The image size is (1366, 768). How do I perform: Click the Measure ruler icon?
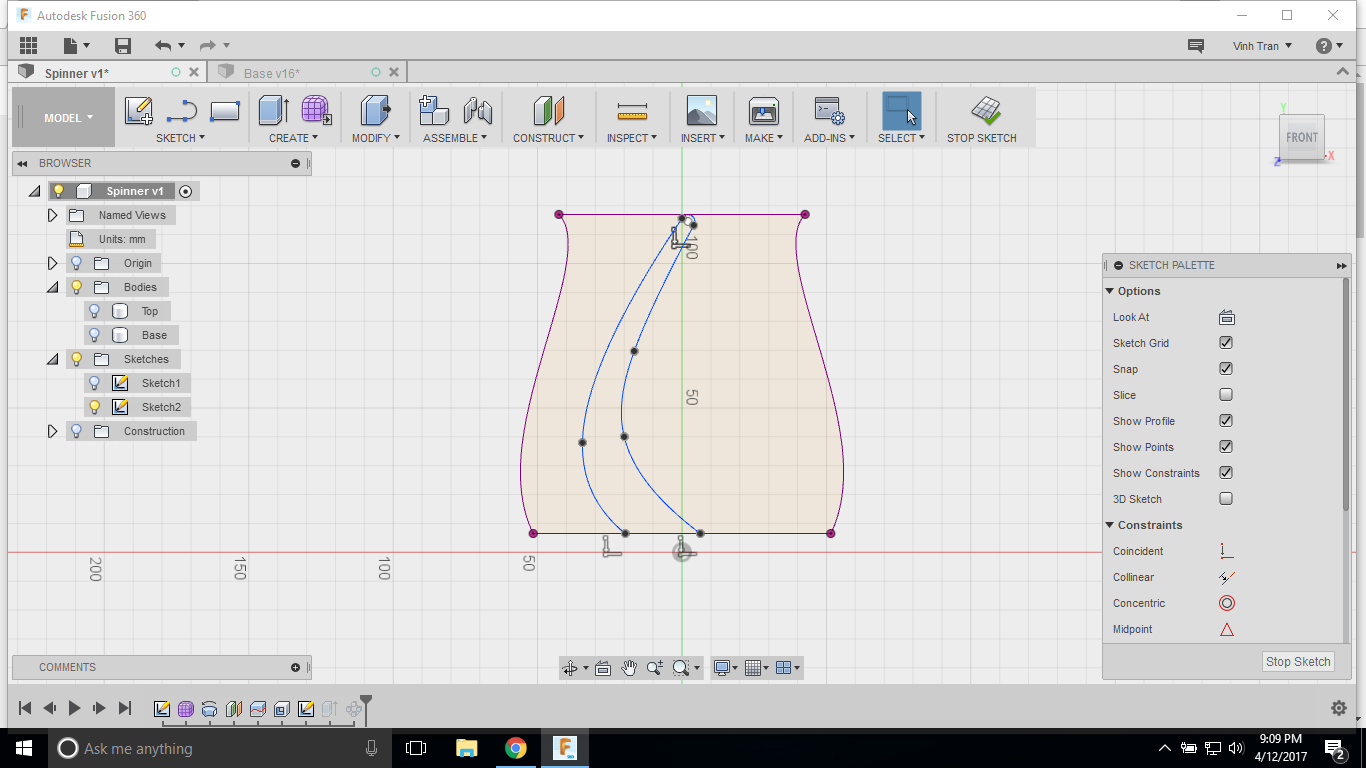click(x=632, y=111)
